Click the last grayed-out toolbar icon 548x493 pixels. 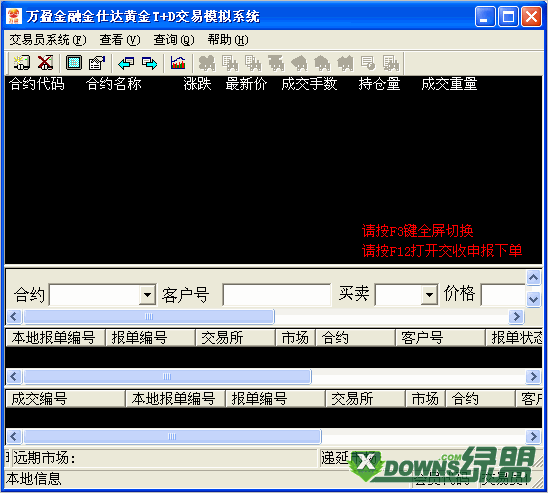point(391,63)
